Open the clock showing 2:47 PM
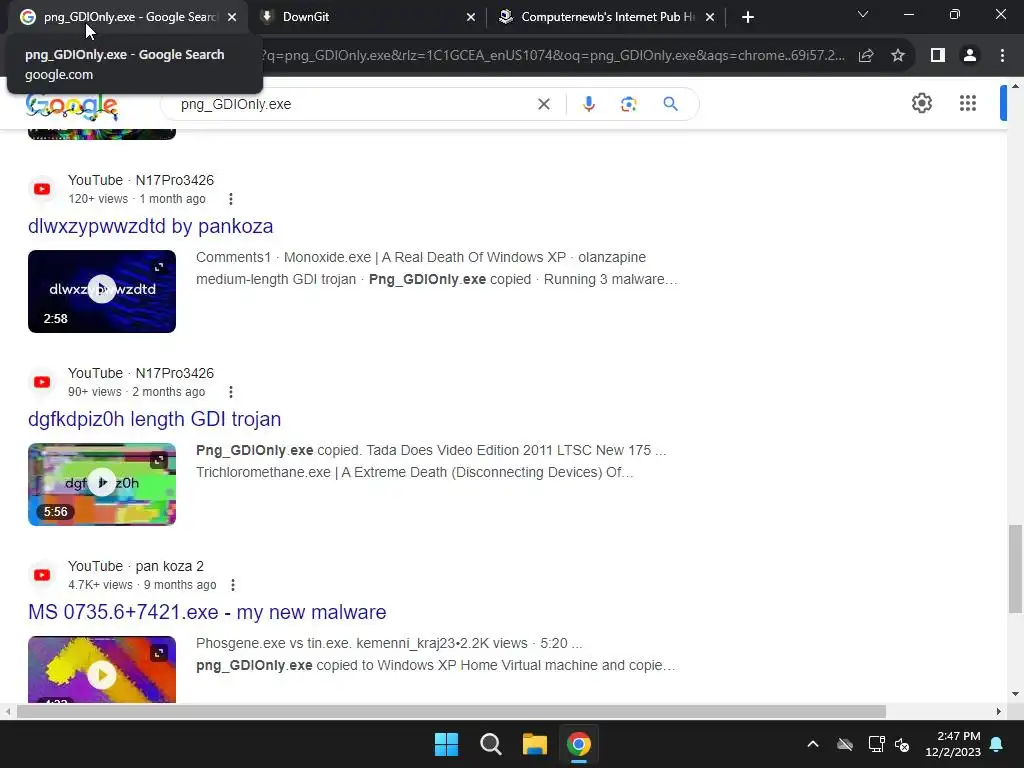This screenshot has height=768, width=1024. point(953,744)
